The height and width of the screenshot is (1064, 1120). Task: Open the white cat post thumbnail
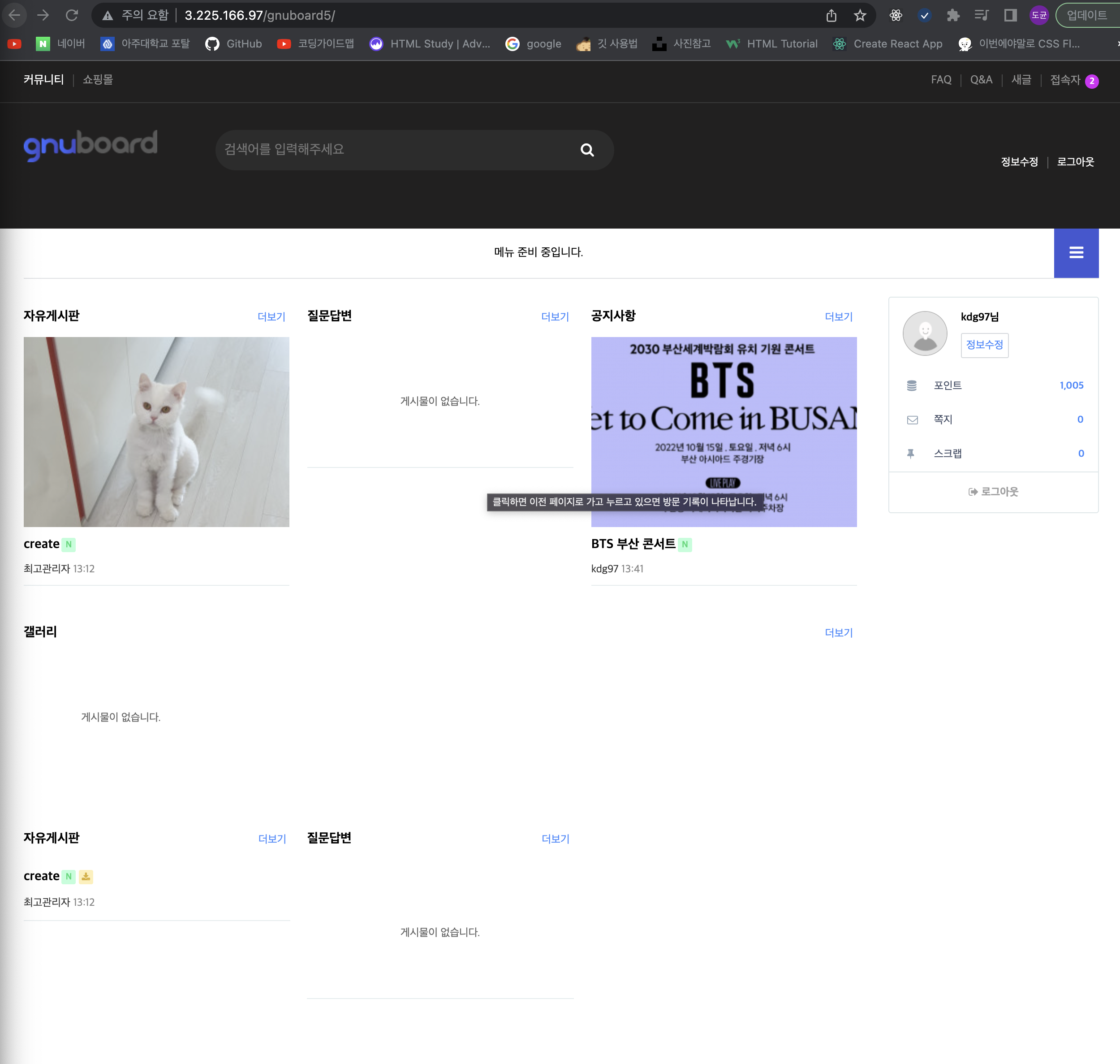pos(156,432)
